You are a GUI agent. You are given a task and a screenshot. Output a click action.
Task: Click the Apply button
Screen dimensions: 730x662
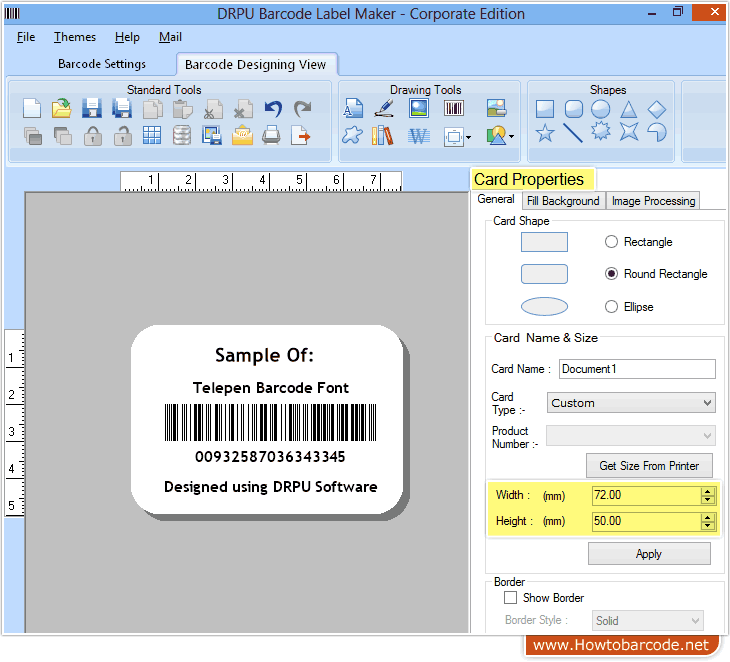click(649, 554)
